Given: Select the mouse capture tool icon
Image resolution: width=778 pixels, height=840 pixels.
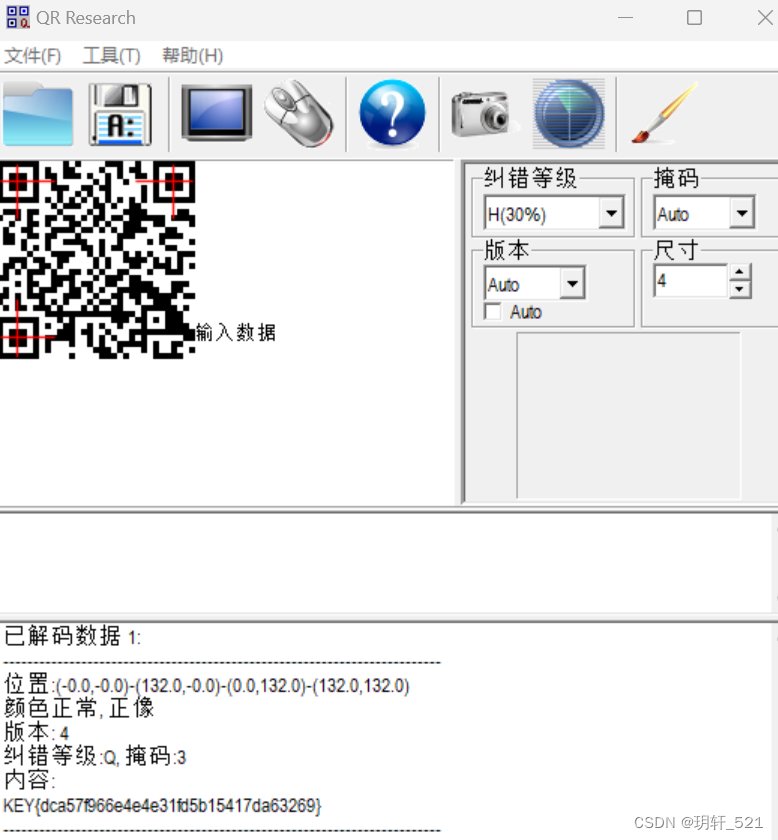Looking at the screenshot, I should point(299,114).
